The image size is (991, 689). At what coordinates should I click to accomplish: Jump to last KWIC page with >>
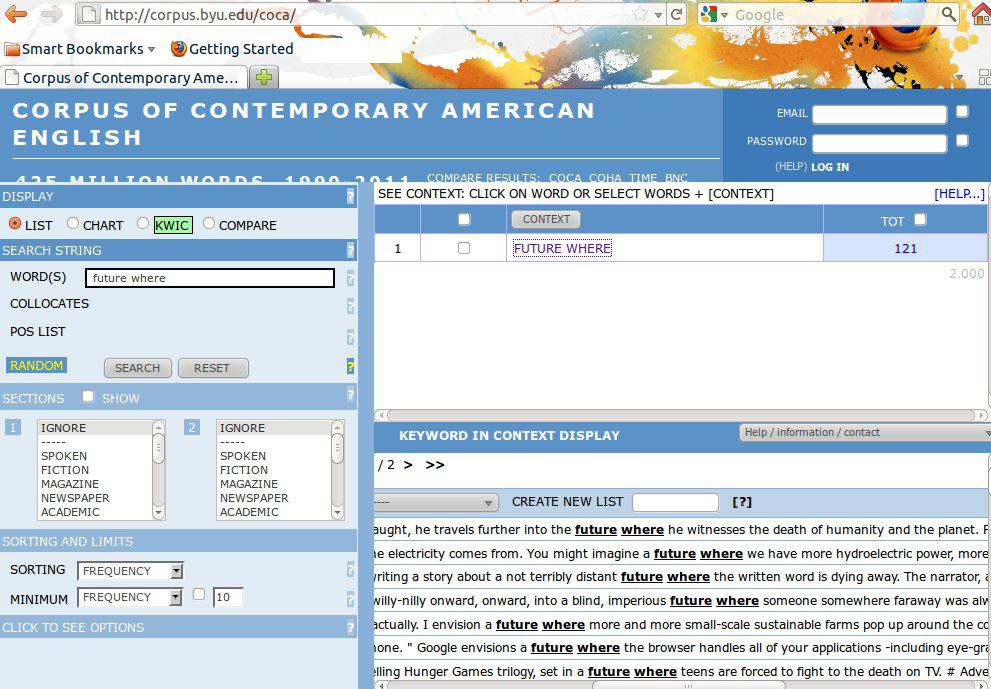435,465
